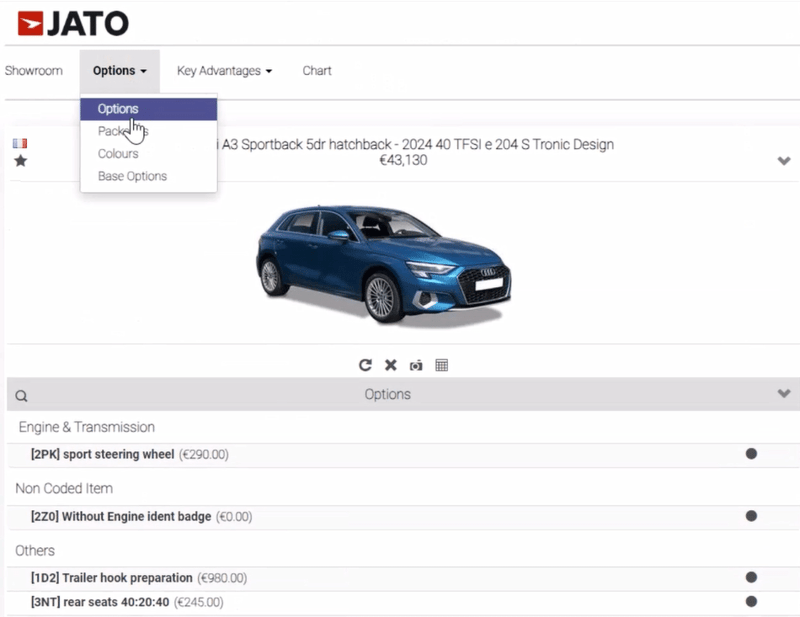The image size is (800, 617).
Task: Remove the vehicle using the X icon
Action: point(391,364)
